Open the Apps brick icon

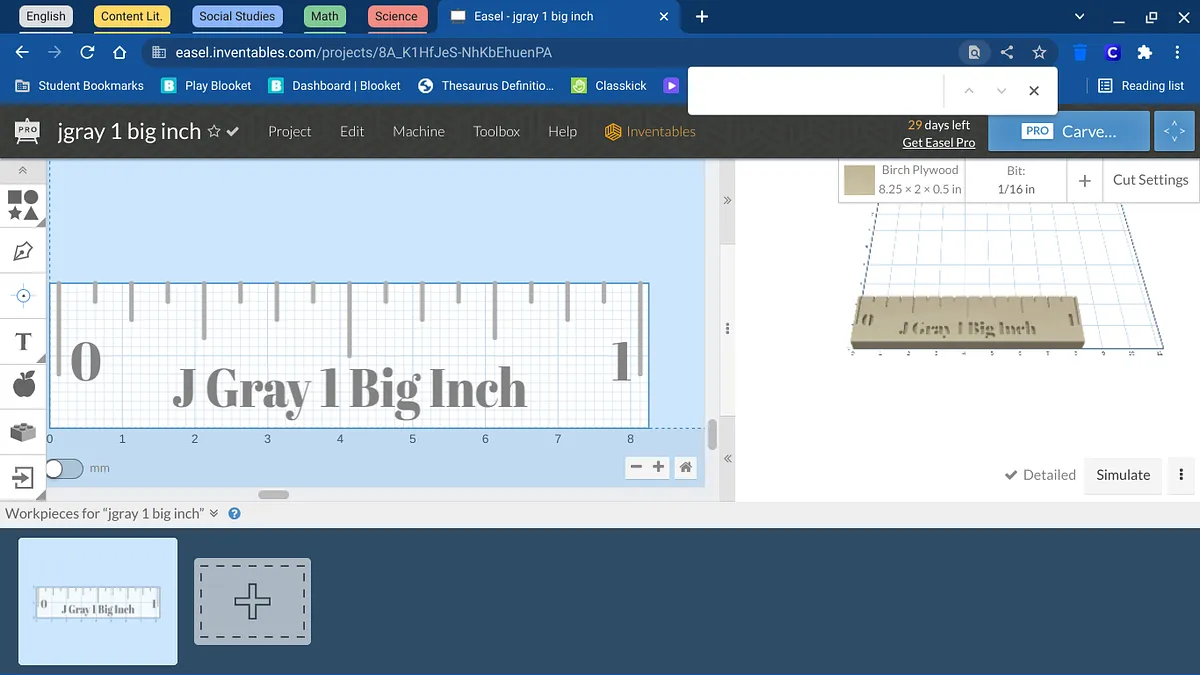(23, 432)
